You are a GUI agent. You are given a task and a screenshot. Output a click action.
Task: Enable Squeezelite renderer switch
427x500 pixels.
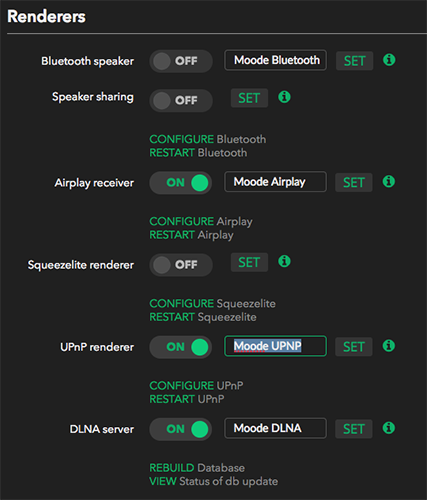(181, 265)
